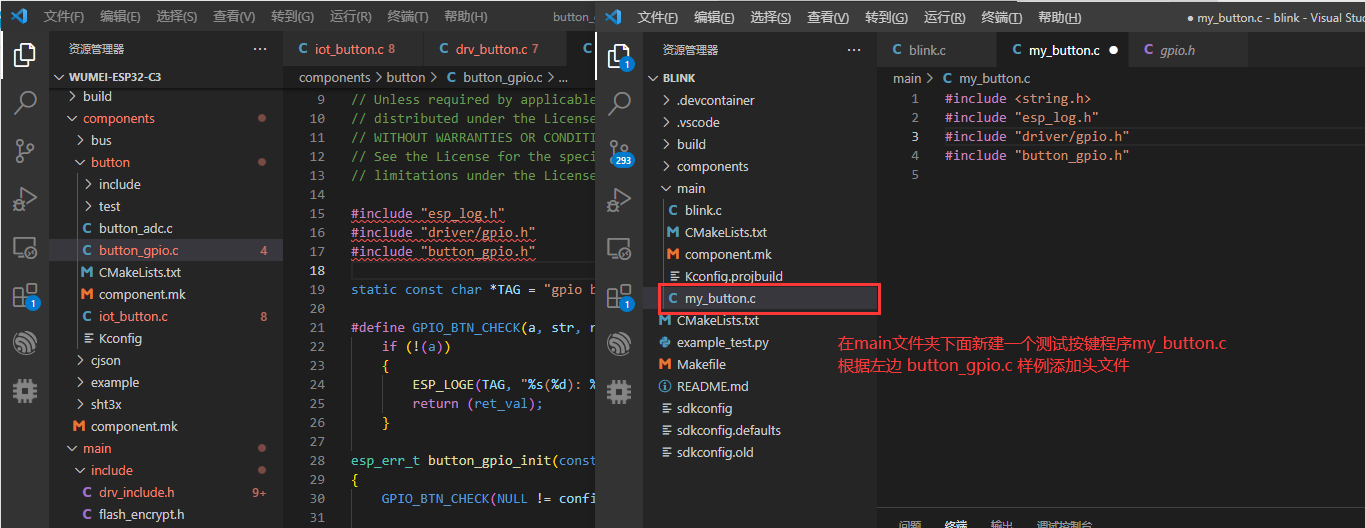
Task: Switch to drv_button.c editor tab
Action: point(495,49)
